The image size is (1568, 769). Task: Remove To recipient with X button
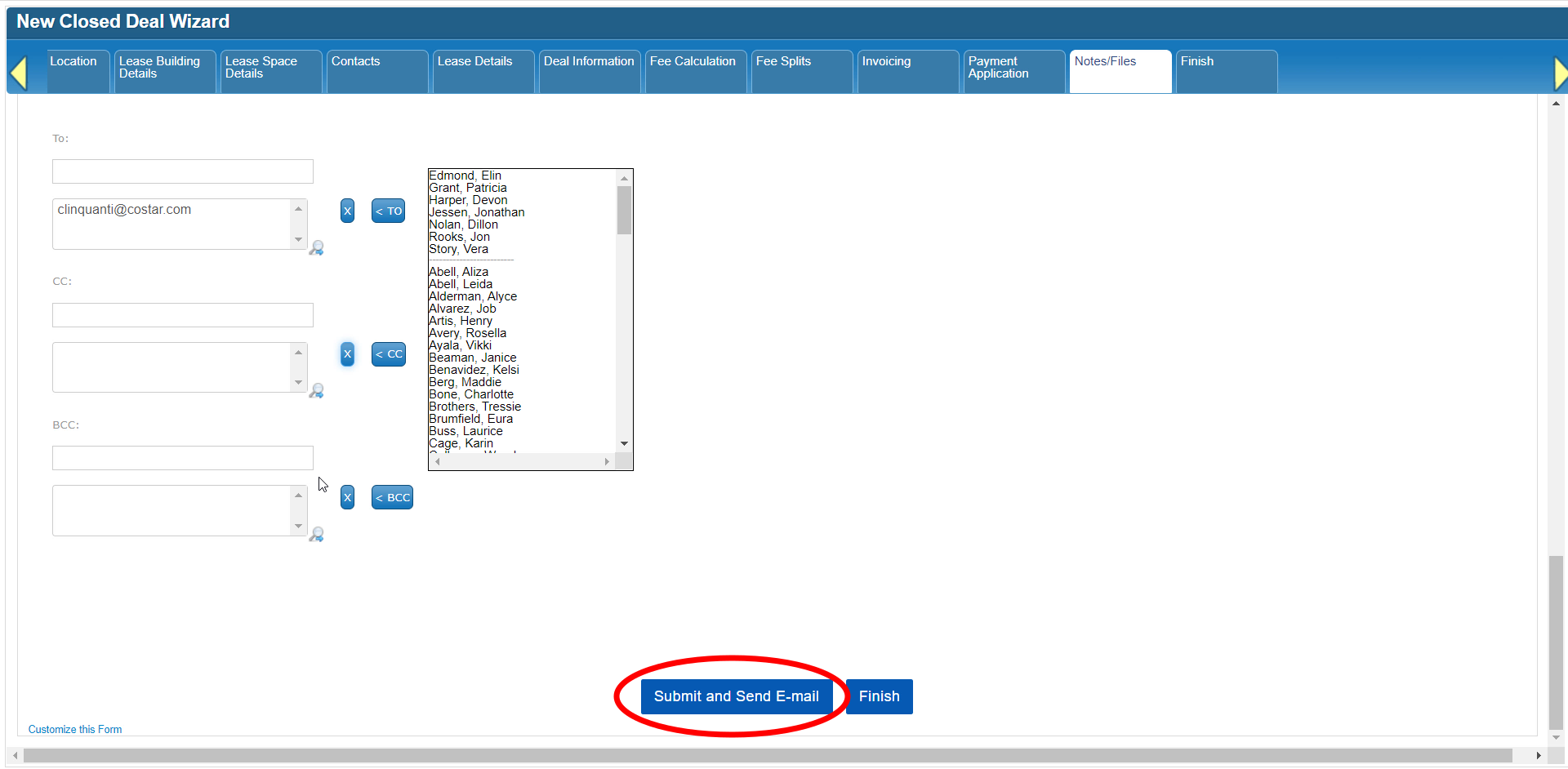coord(347,211)
